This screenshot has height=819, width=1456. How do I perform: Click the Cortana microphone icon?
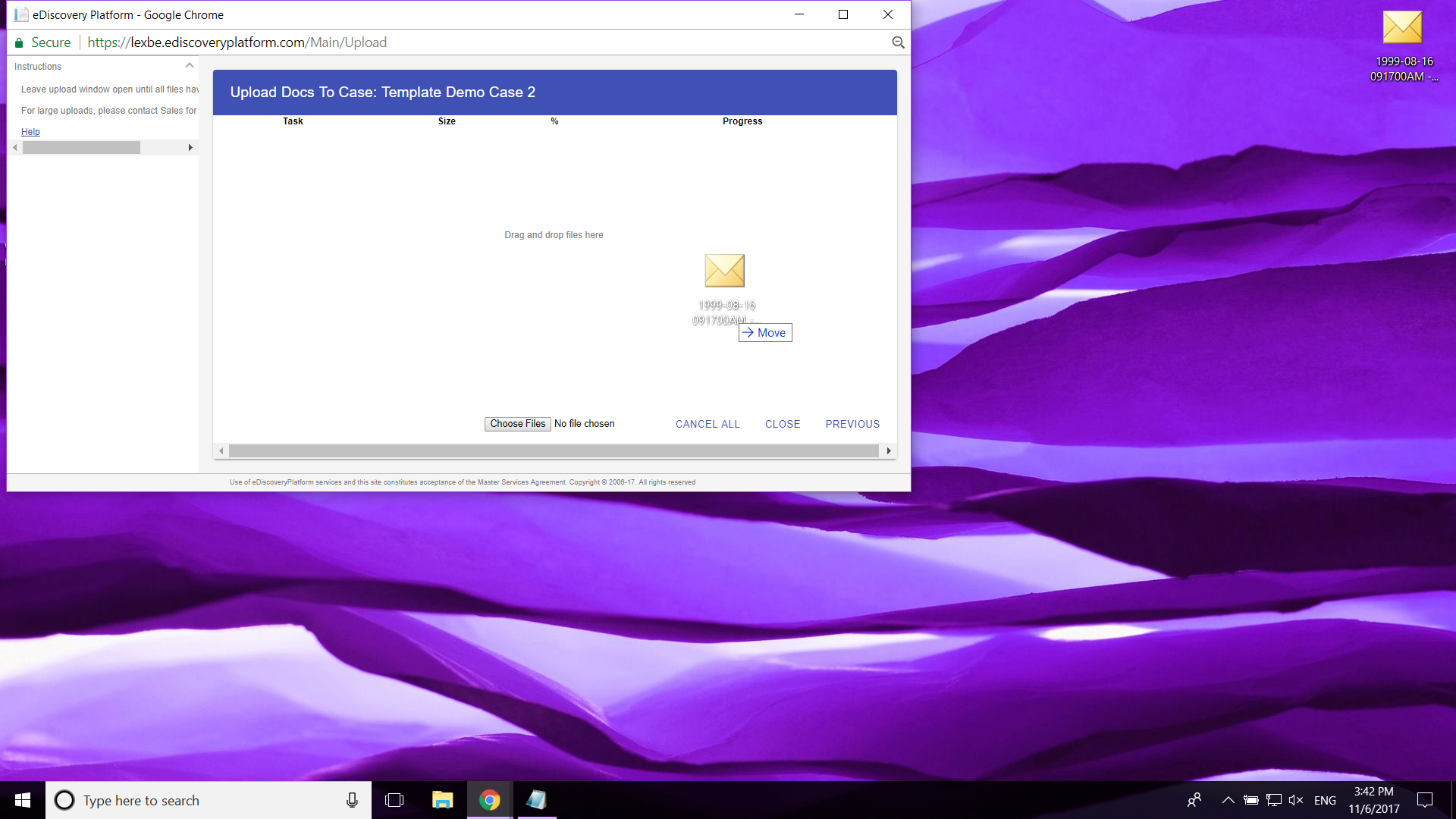pyautogui.click(x=352, y=800)
